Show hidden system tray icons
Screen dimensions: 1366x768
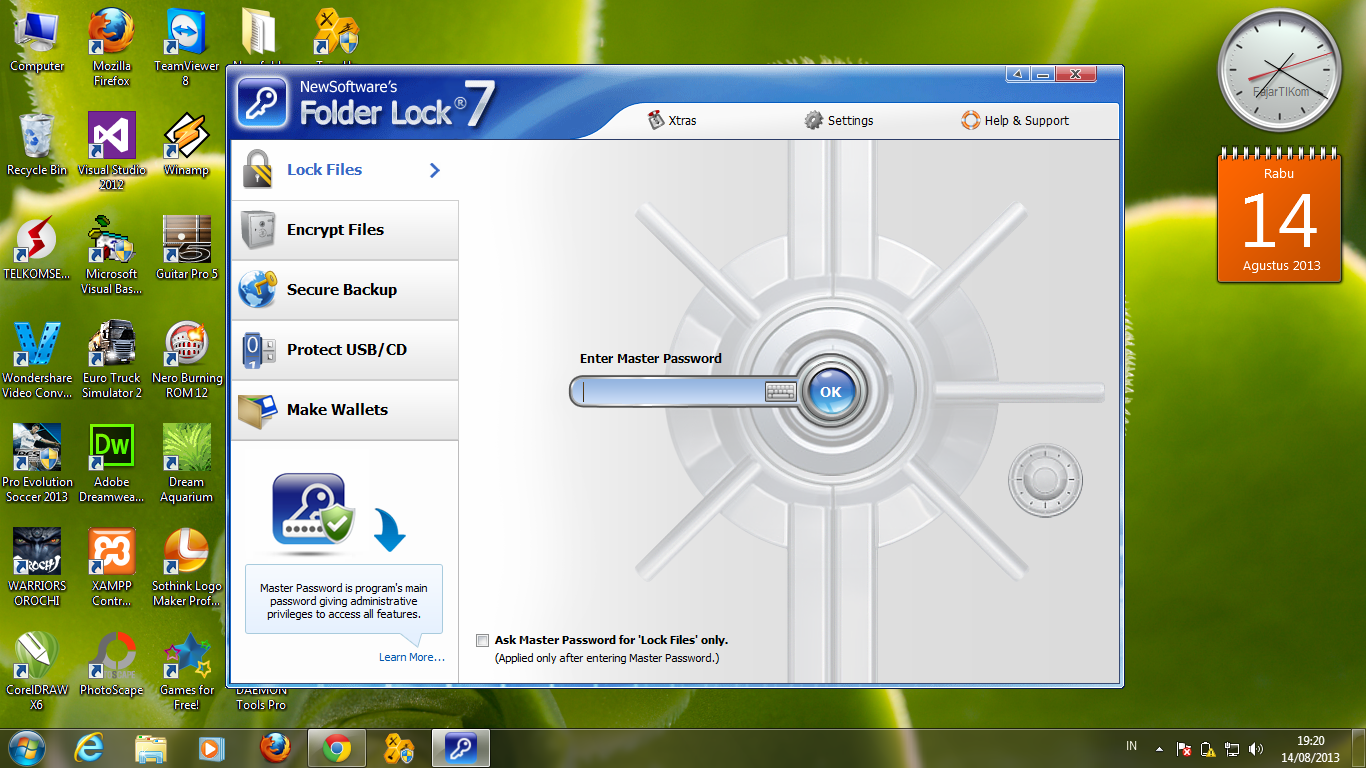pyautogui.click(x=1159, y=749)
